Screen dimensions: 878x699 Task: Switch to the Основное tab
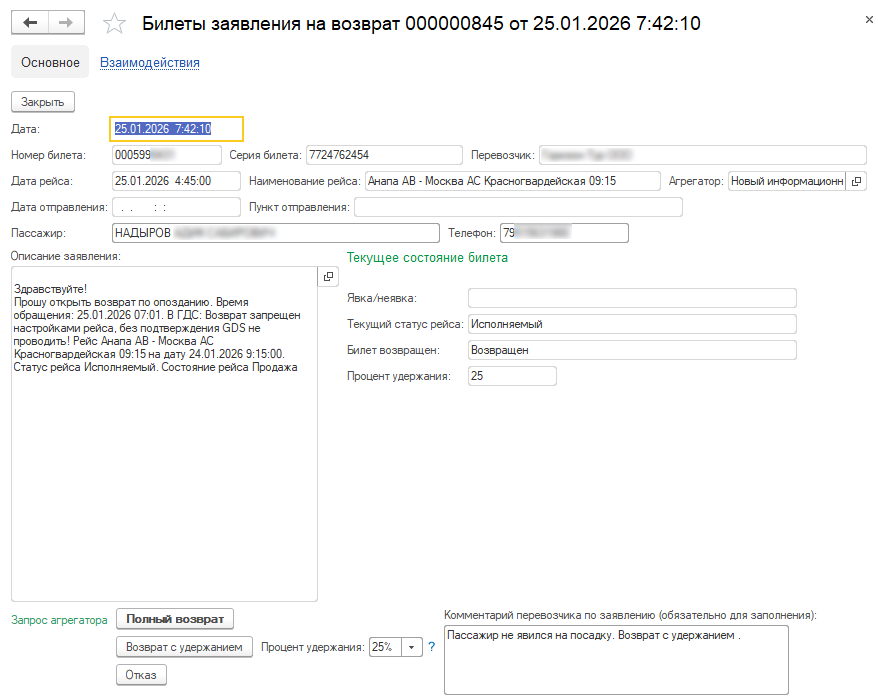pos(50,62)
